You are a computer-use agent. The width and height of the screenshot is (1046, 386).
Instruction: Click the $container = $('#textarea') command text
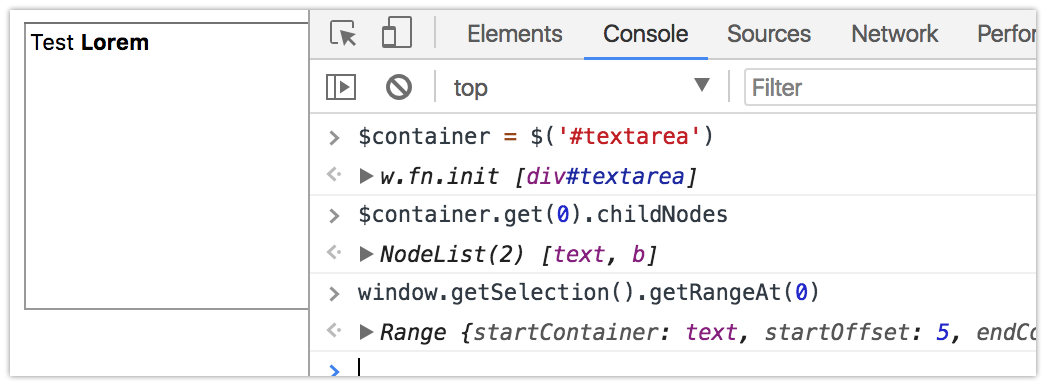tap(536, 137)
